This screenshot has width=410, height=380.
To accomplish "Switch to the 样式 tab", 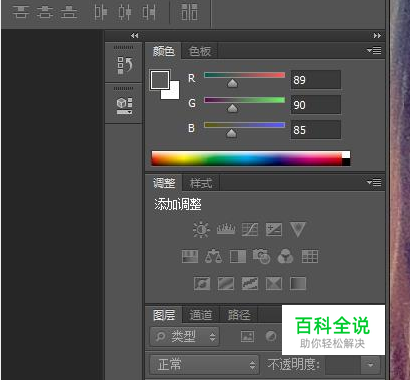I will [201, 183].
